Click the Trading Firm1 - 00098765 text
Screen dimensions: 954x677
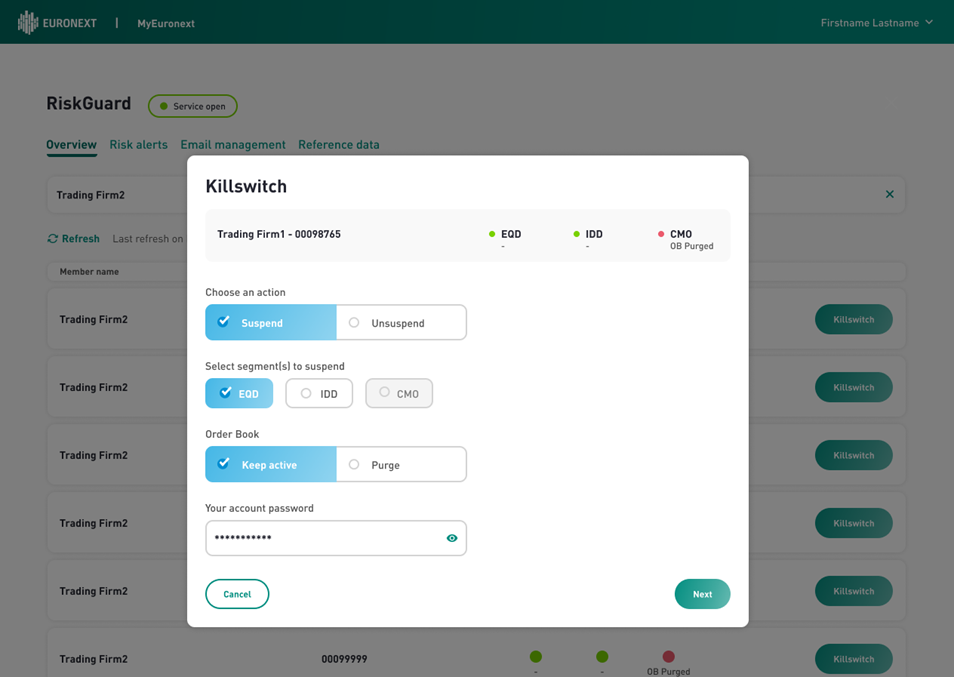point(279,234)
